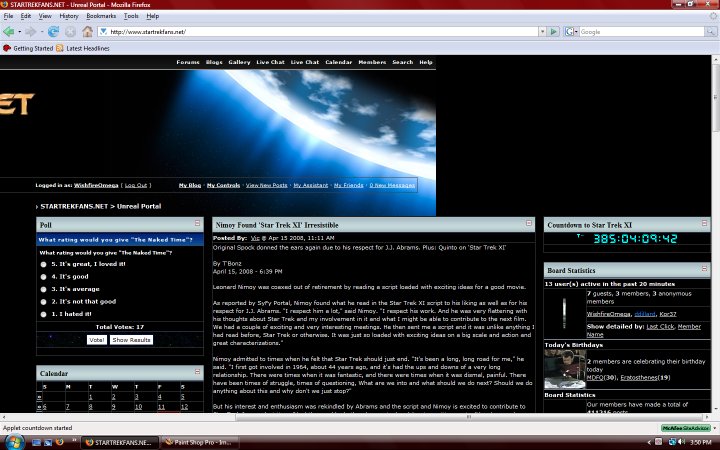This screenshot has width=720, height=450.
Task: Collapse the Calendar panel
Action: point(197,371)
